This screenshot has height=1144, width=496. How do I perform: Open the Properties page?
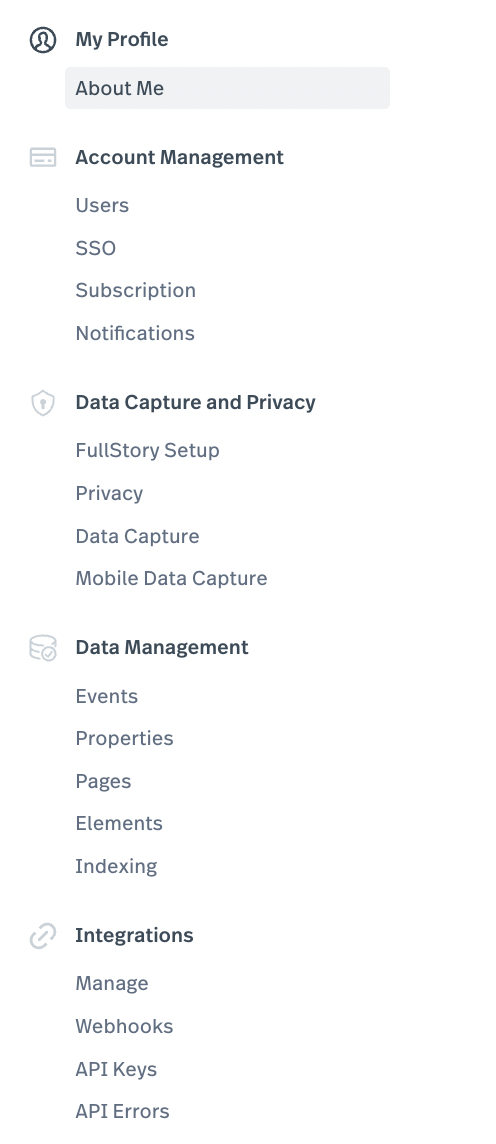coord(125,738)
